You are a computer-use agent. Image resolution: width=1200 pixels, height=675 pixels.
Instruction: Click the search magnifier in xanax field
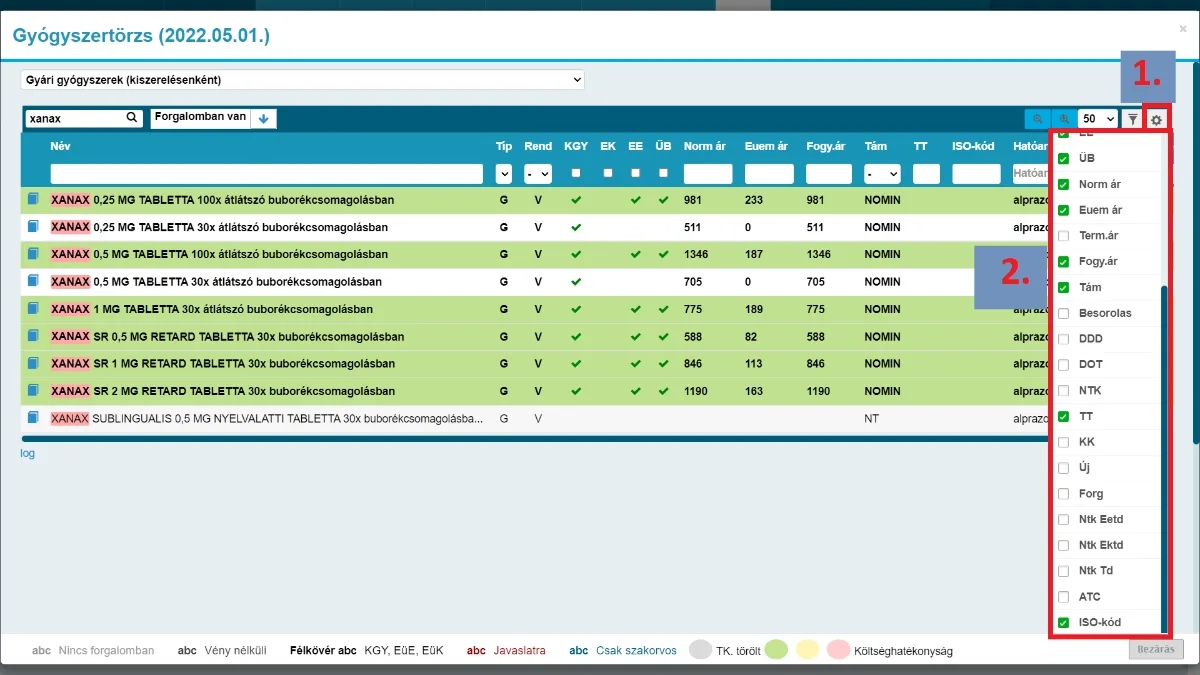pos(132,118)
